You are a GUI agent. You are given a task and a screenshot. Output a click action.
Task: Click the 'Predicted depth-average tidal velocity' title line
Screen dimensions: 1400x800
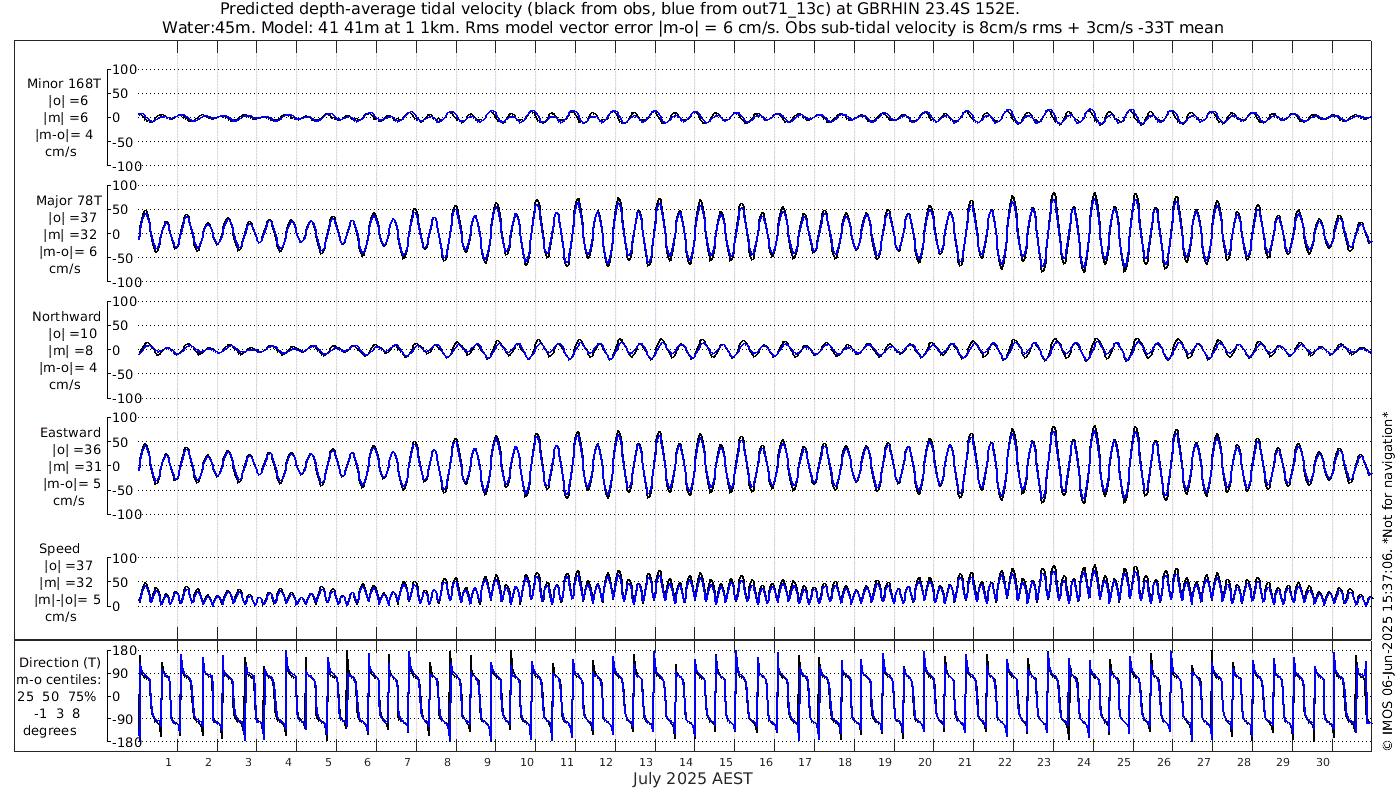point(620,9)
